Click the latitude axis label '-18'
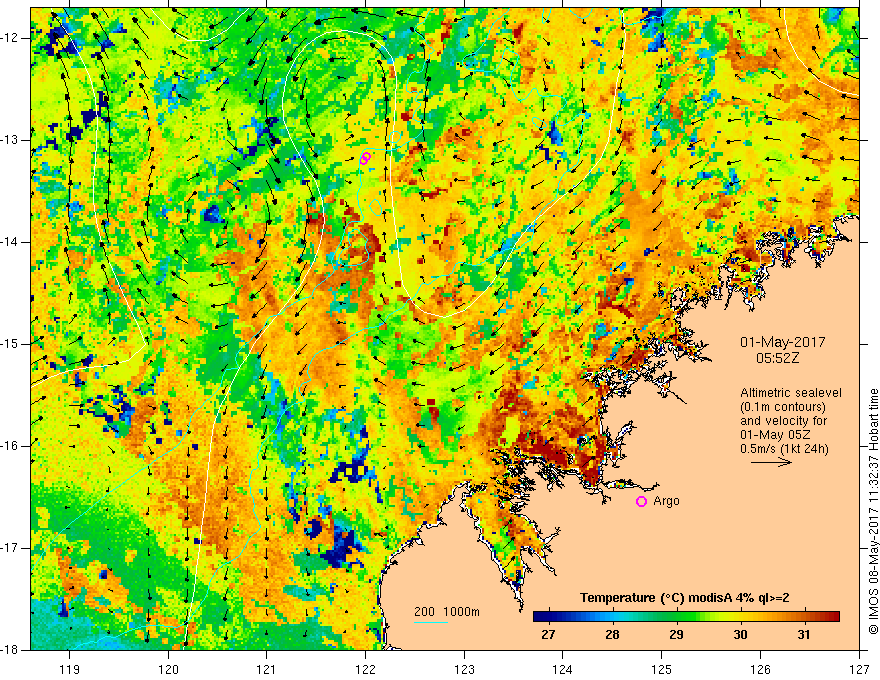This screenshot has width=880, height=680. pos(10,650)
